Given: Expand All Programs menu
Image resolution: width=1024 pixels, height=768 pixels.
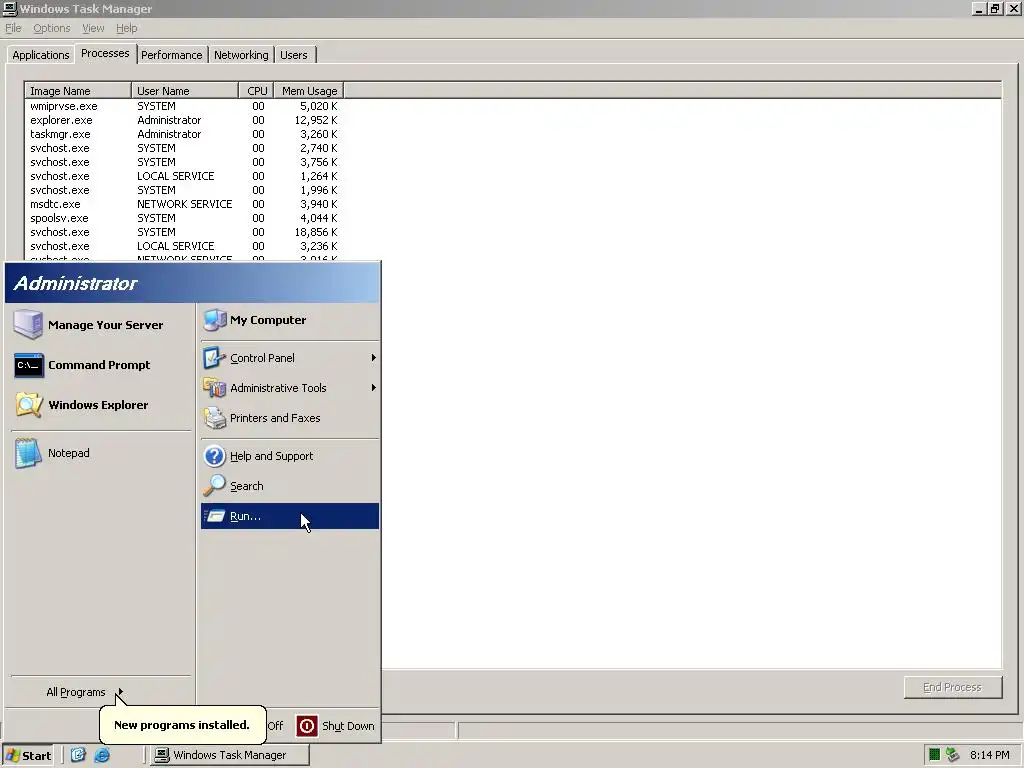Looking at the screenshot, I should coord(84,692).
